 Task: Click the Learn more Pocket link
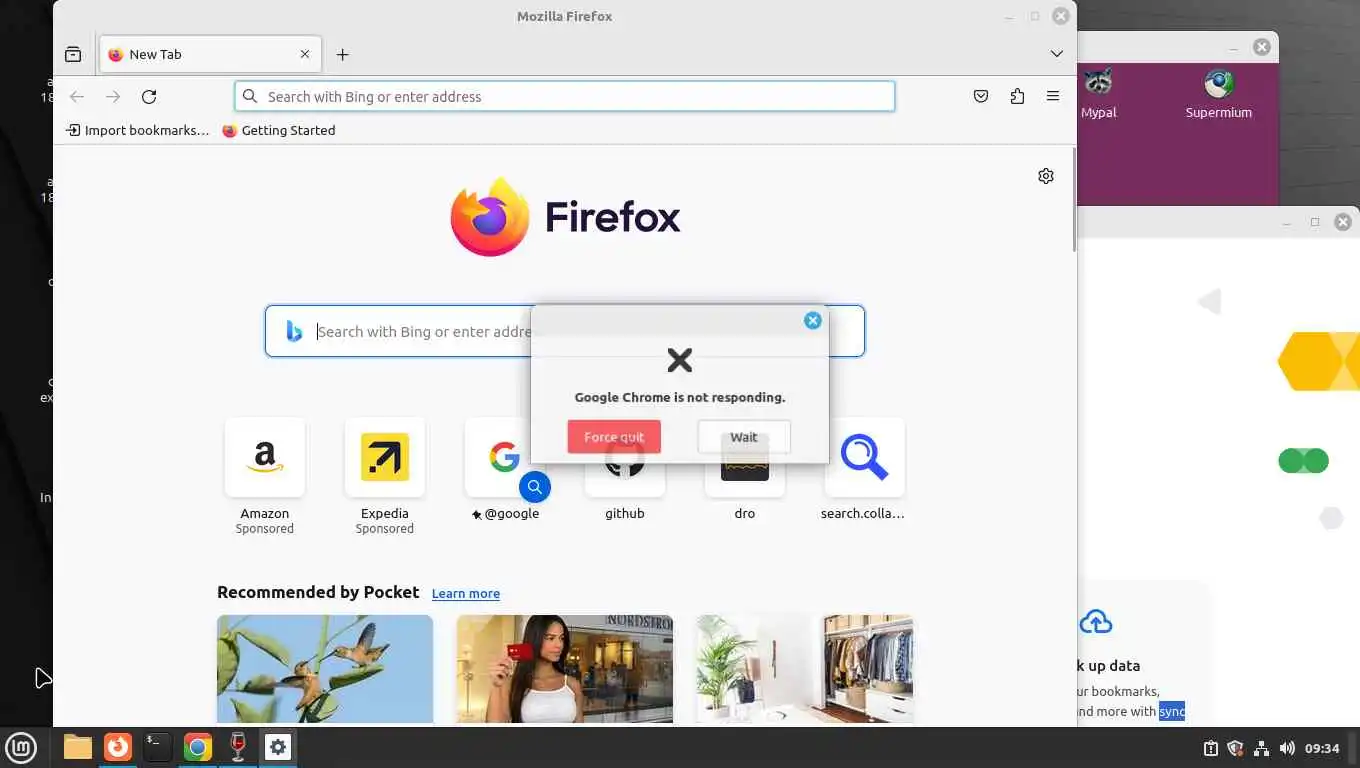pos(466,593)
